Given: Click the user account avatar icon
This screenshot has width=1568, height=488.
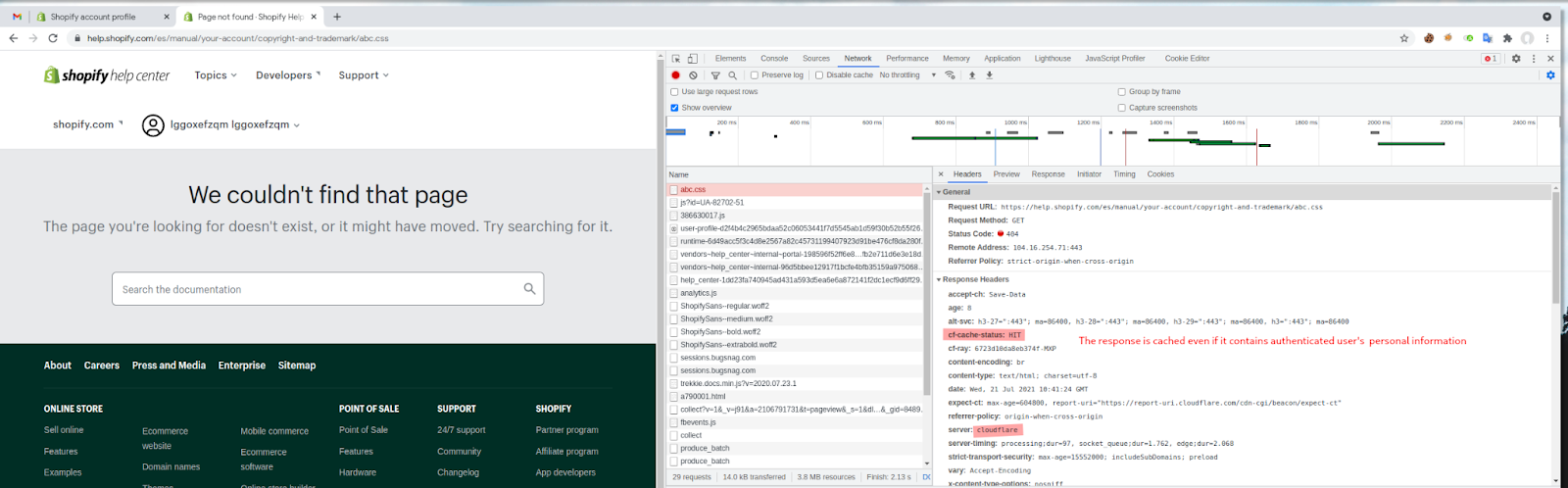Looking at the screenshot, I should point(153,125).
